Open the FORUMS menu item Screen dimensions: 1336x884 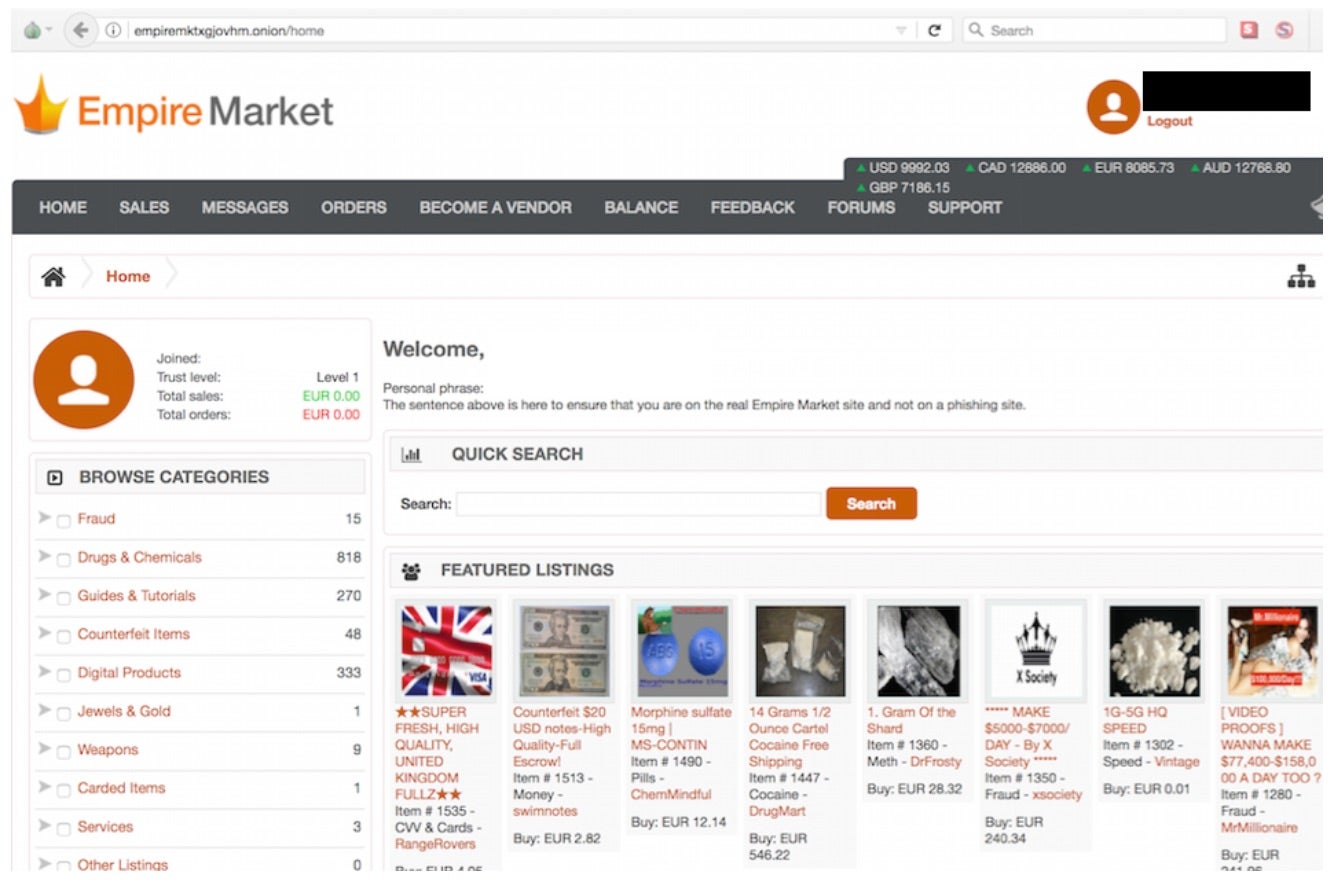(x=860, y=208)
